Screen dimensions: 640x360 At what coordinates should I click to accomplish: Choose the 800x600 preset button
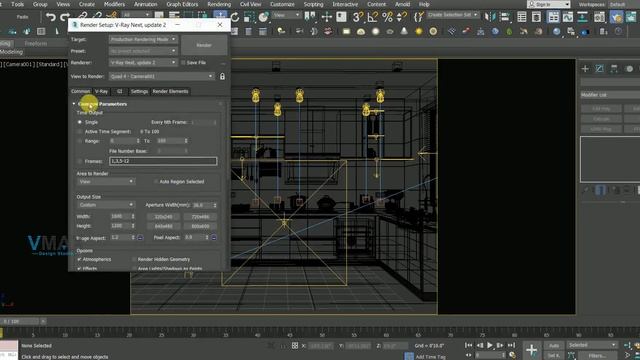pyautogui.click(x=200, y=226)
